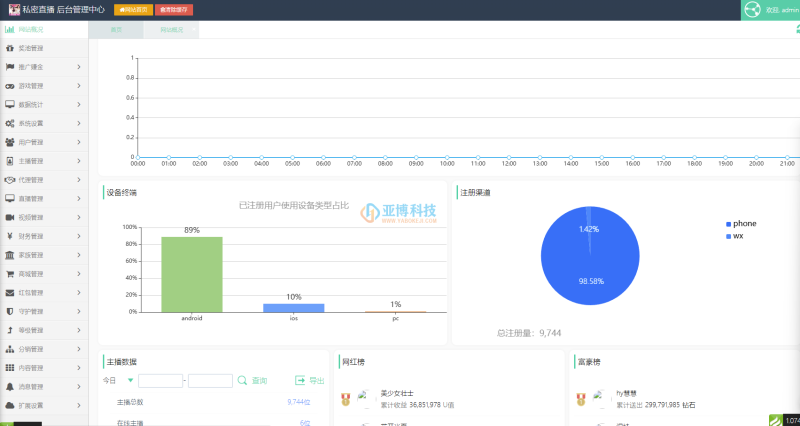The width and height of the screenshot is (800, 426).
Task: Click the video camera icon for 视频管理
Action: 9,217
